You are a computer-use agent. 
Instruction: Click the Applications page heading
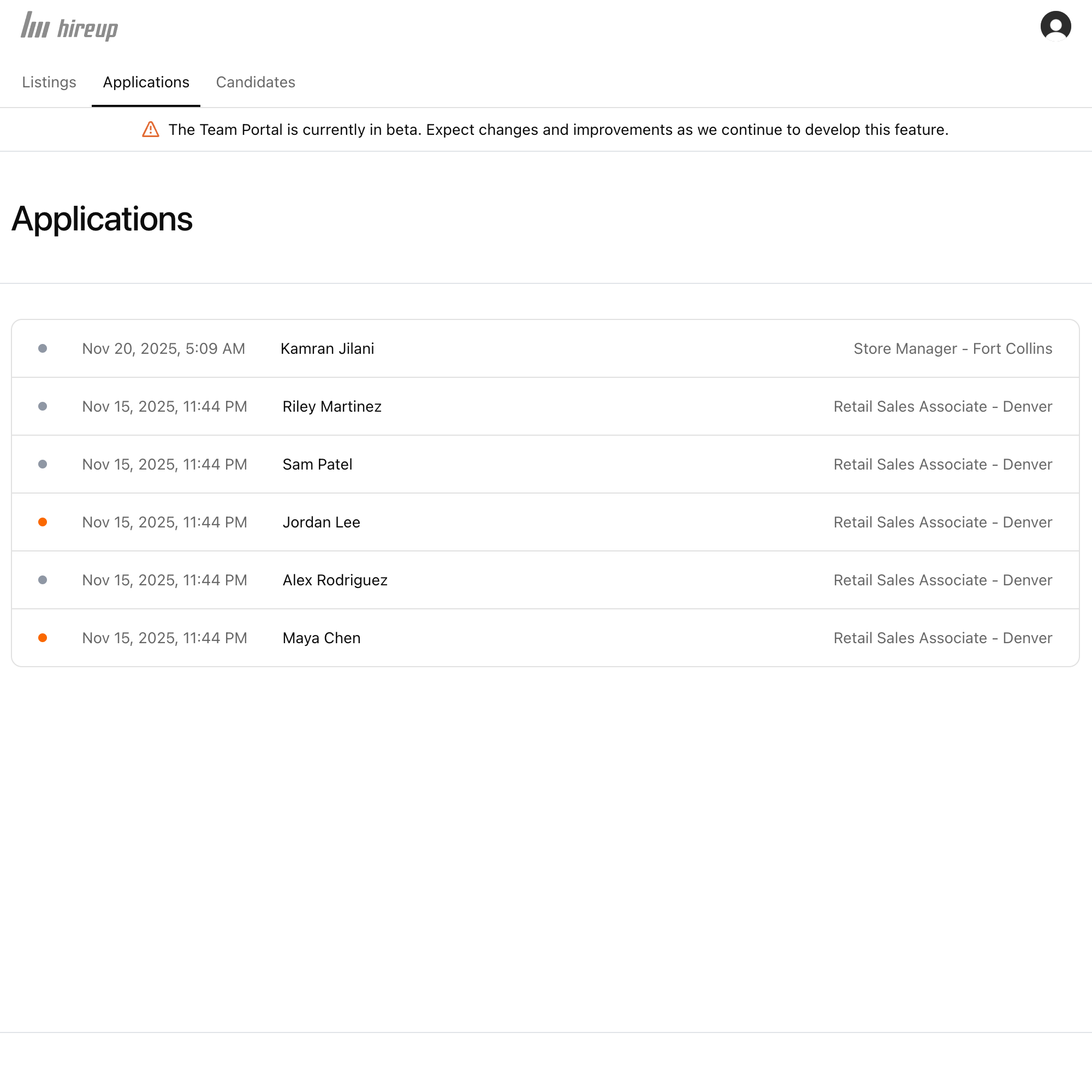[102, 219]
